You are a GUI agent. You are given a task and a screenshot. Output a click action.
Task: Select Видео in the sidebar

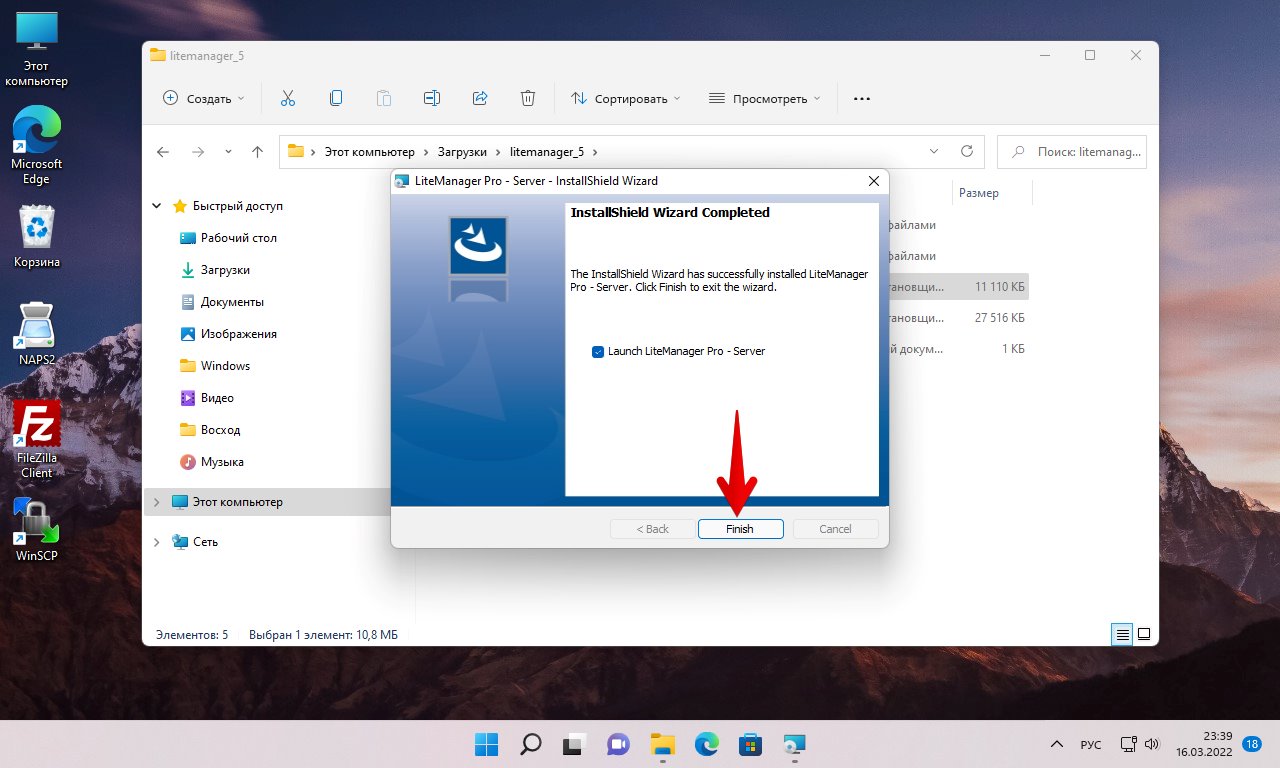click(x=217, y=398)
